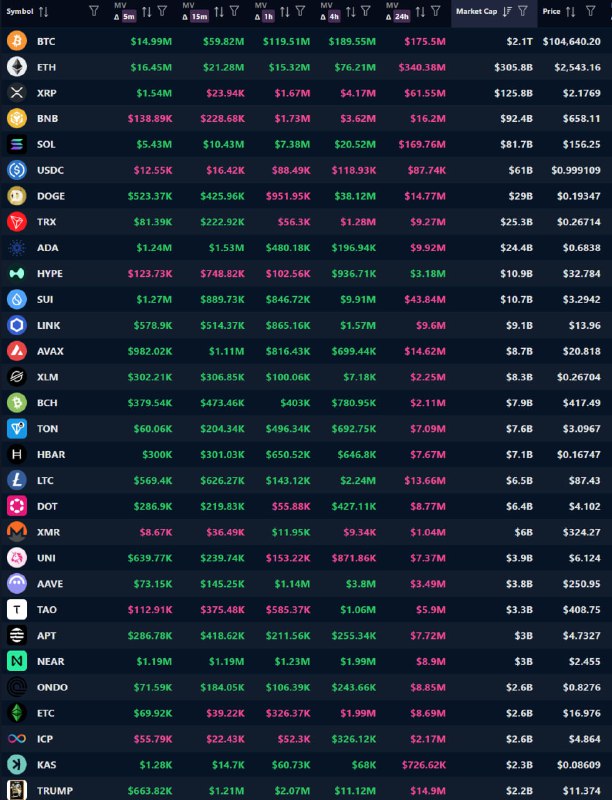The height and width of the screenshot is (800, 612).
Task: Click the Bitcoin Cash BCH icon
Action: tap(17, 403)
